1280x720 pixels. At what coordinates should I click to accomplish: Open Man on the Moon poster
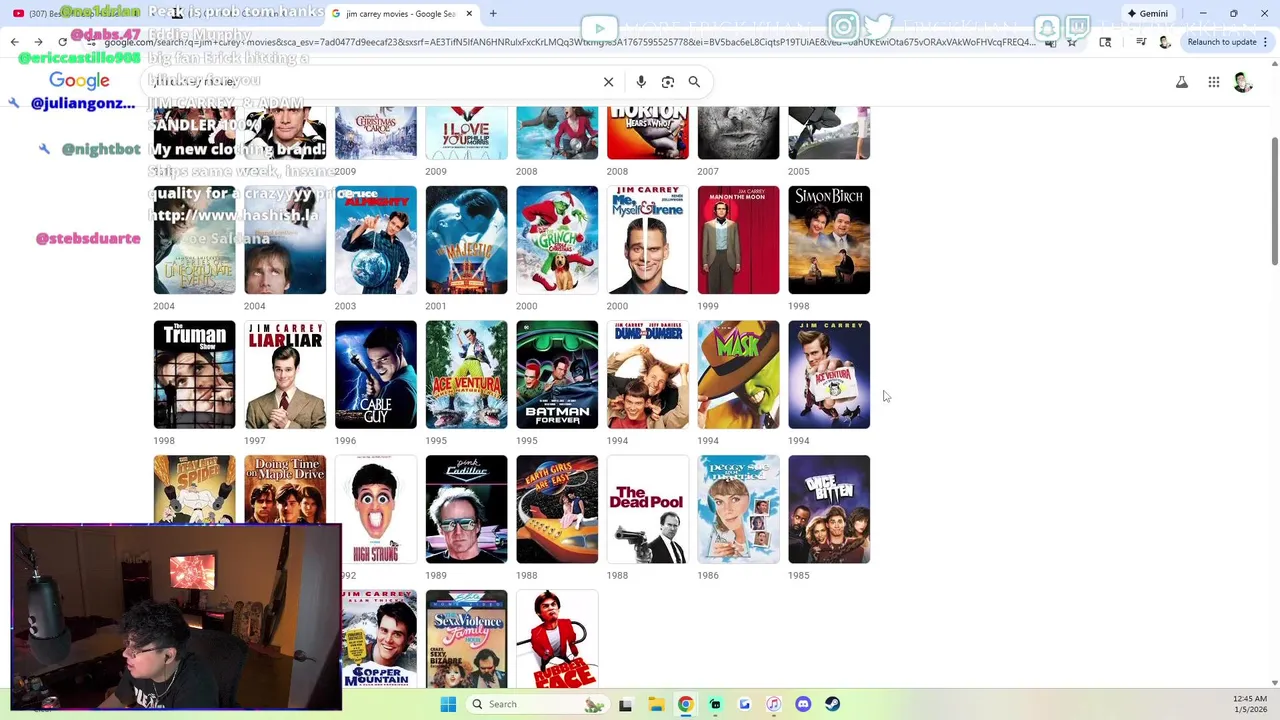click(738, 240)
